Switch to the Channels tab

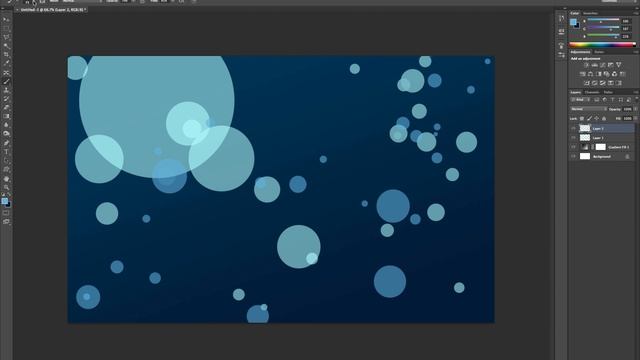point(592,92)
